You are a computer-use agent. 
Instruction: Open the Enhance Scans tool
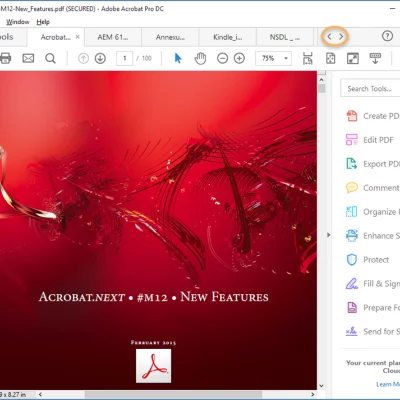pos(373,236)
